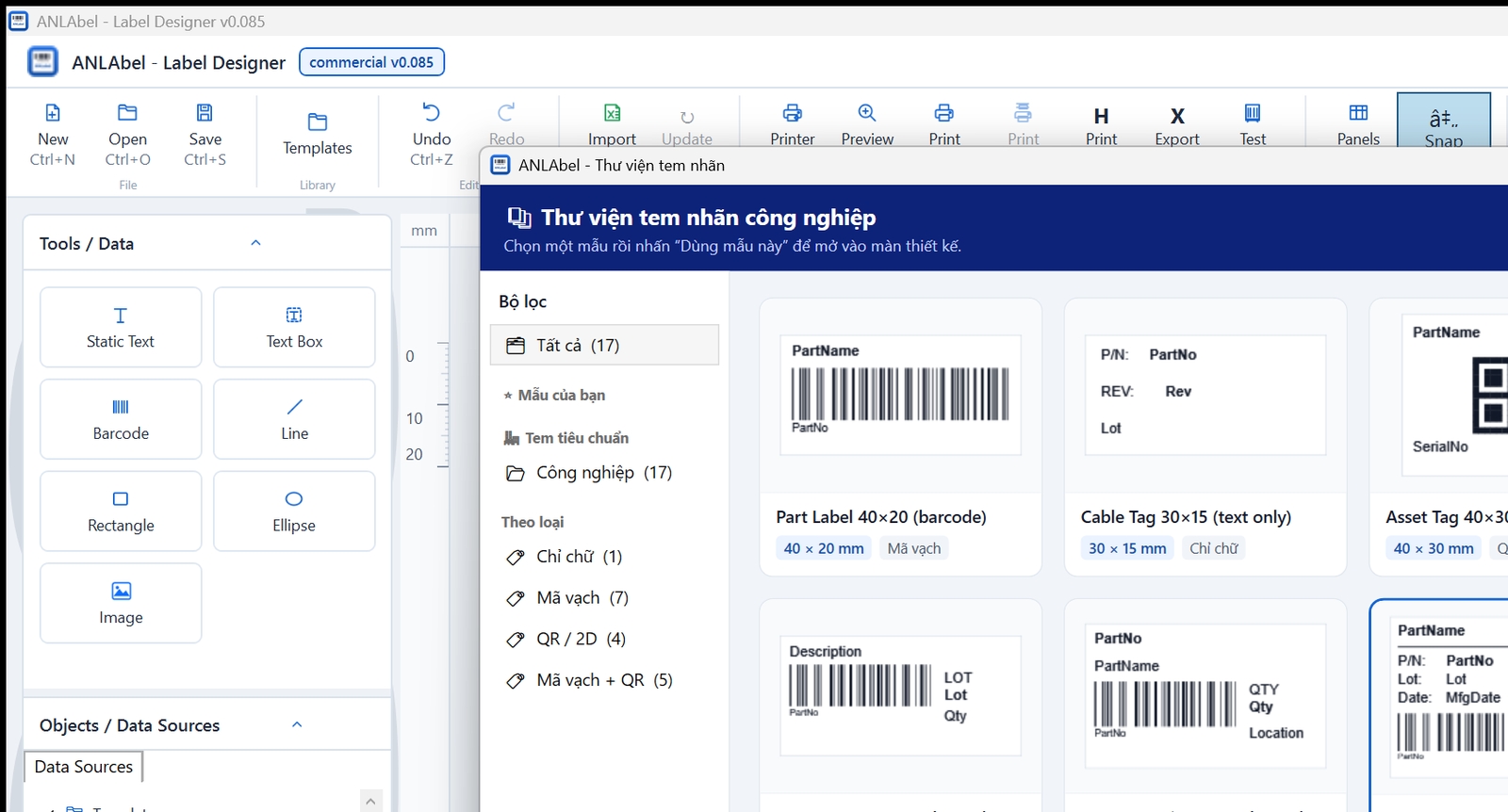
Task: Click the Thư viện tem nhãn công nghiệp header
Action: 709,218
